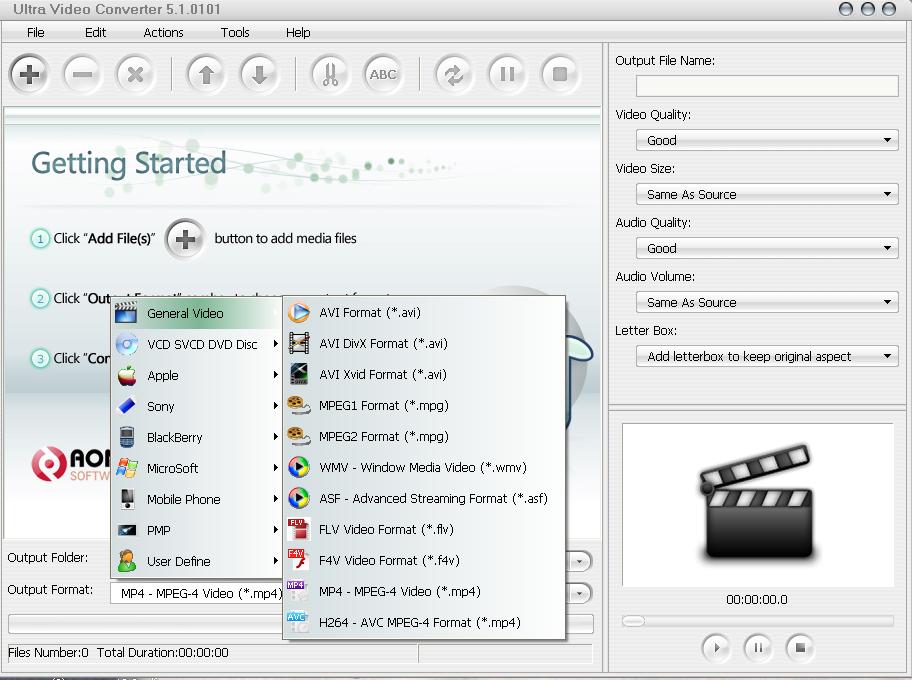Pause the preview video
This screenshot has width=912, height=680.
(x=758, y=647)
